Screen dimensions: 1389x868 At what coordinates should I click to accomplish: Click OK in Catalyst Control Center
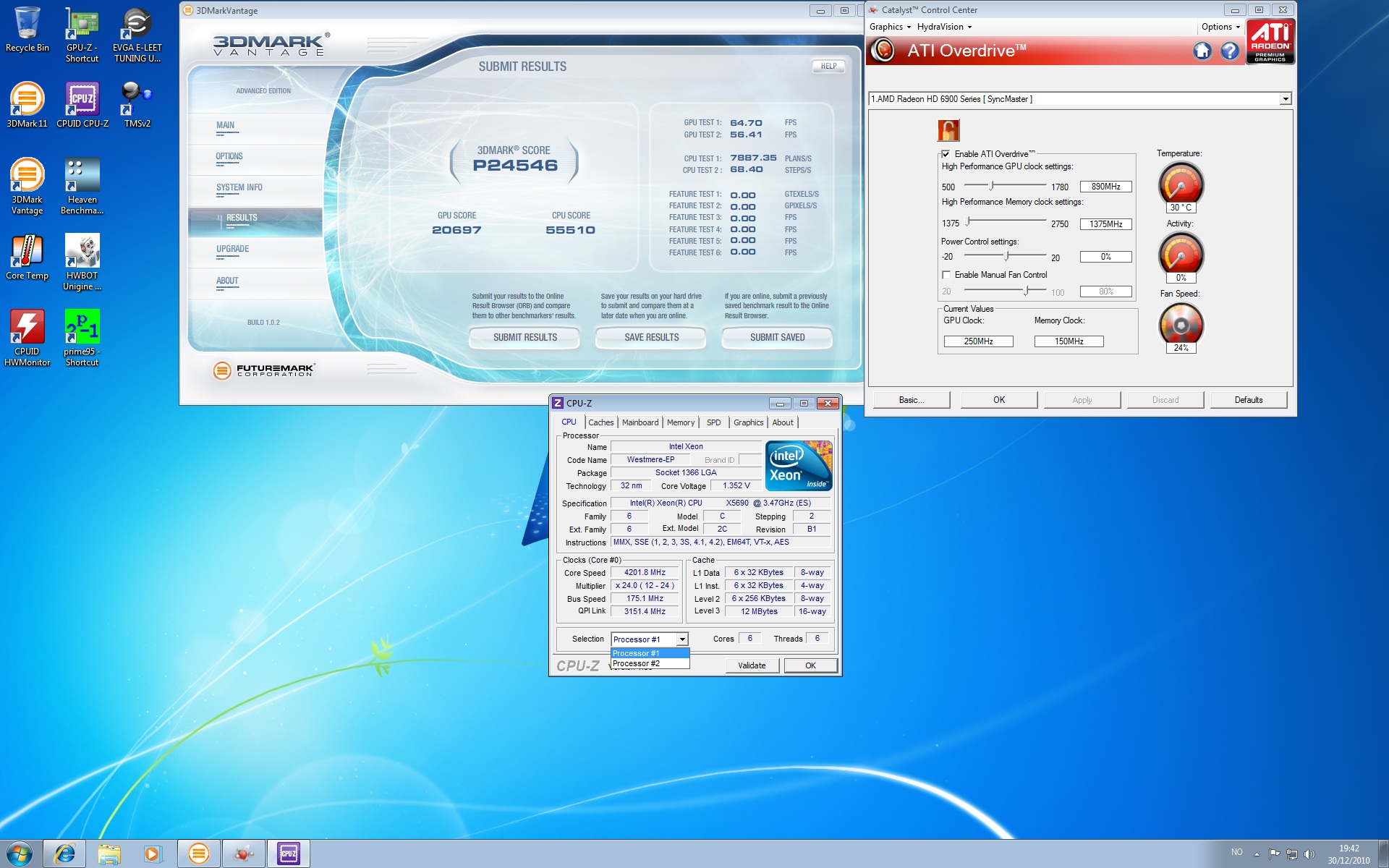click(x=999, y=400)
